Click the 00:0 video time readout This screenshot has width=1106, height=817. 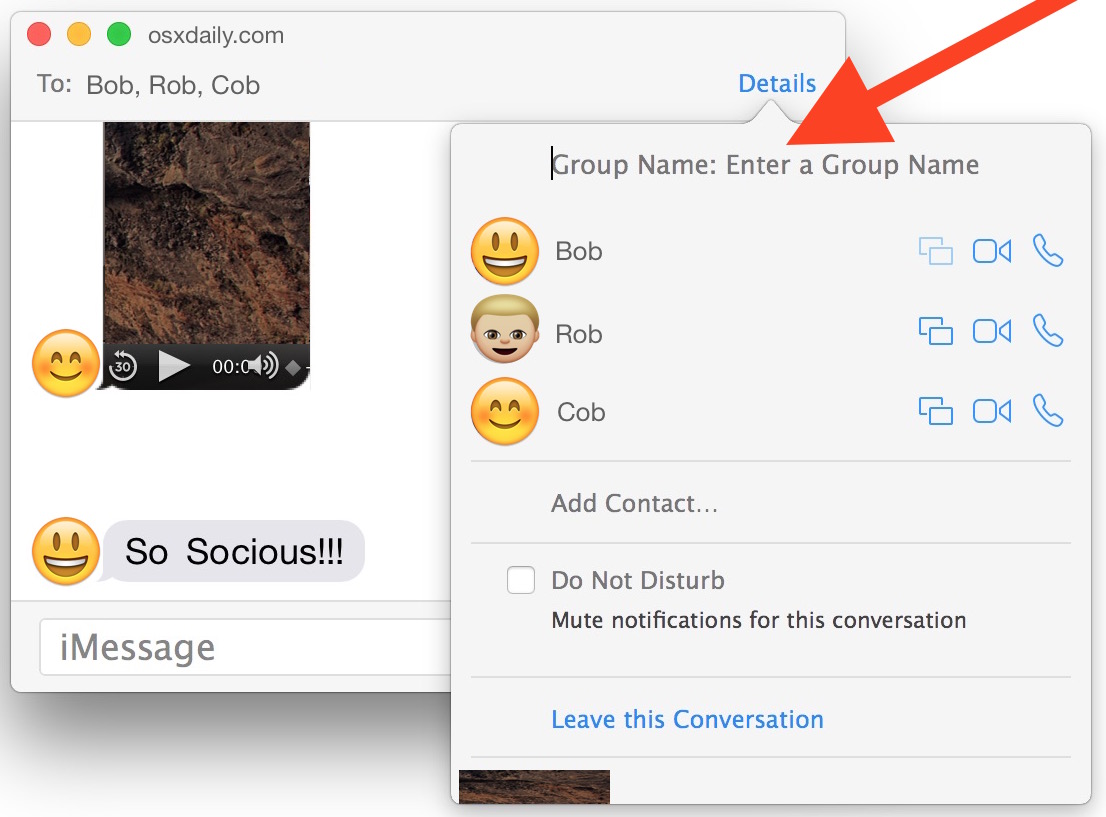[x=229, y=366]
